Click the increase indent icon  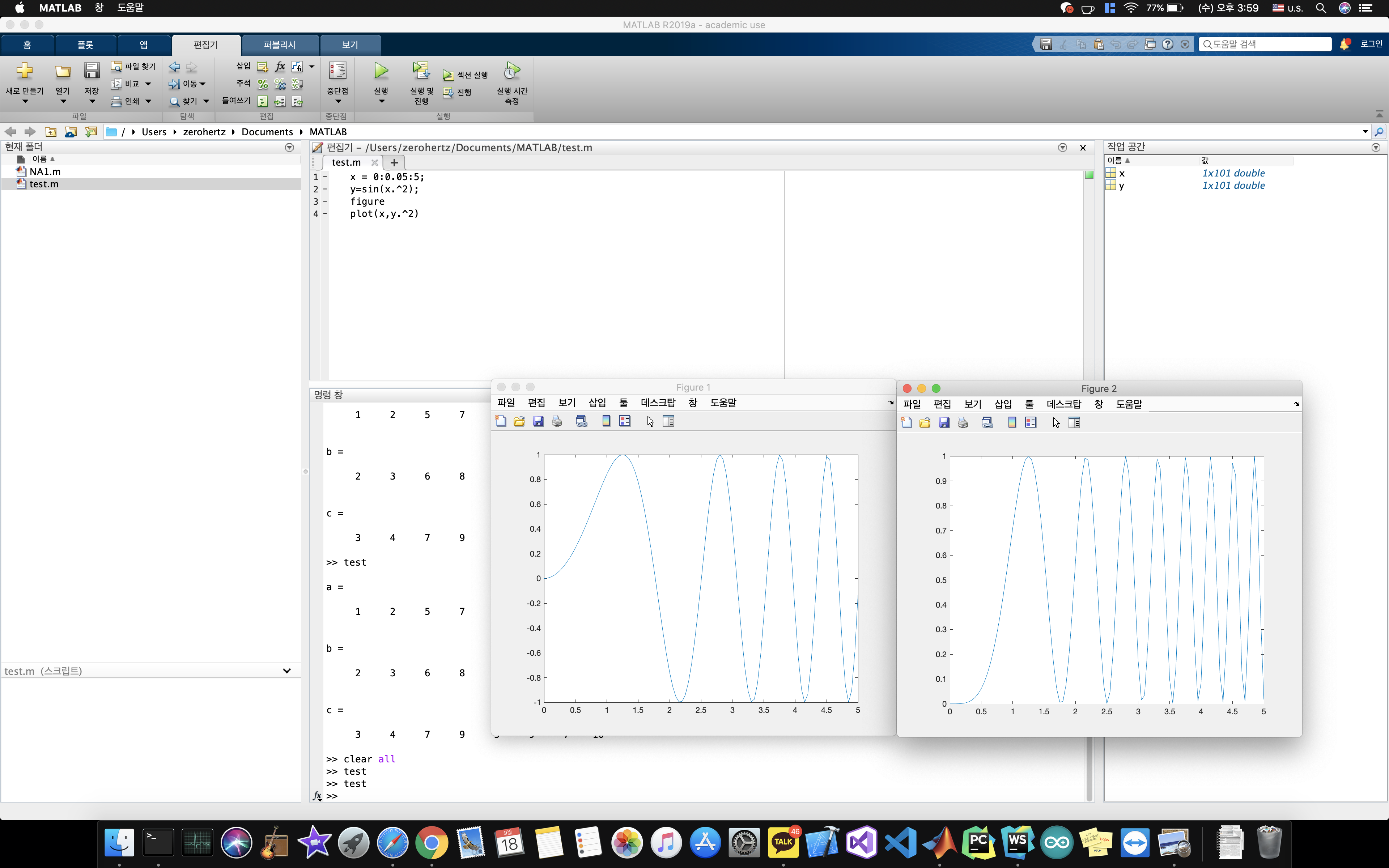pyautogui.click(x=280, y=102)
